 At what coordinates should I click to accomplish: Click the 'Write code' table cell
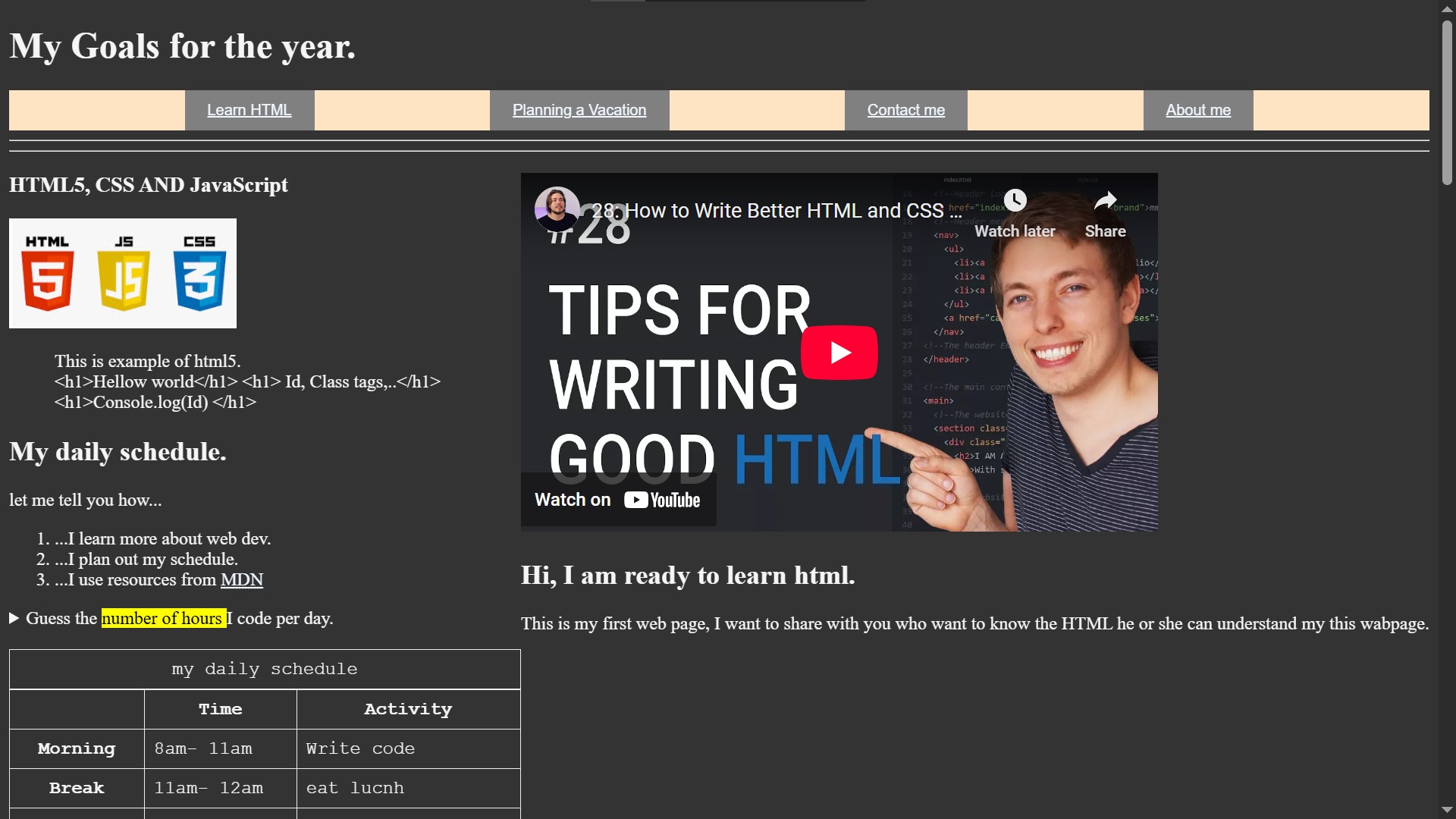coord(360,748)
